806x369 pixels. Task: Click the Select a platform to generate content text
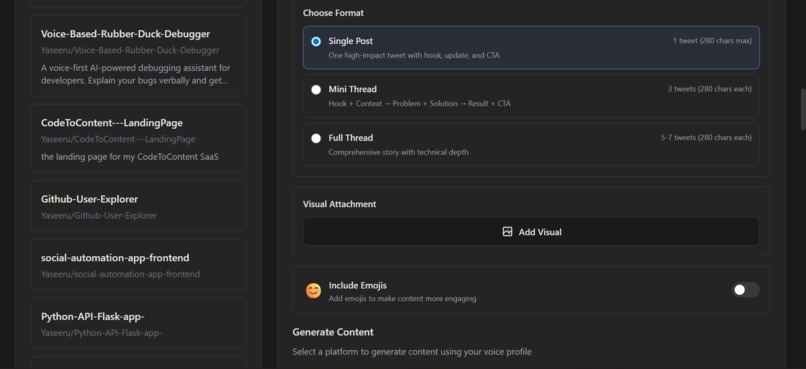(412, 352)
